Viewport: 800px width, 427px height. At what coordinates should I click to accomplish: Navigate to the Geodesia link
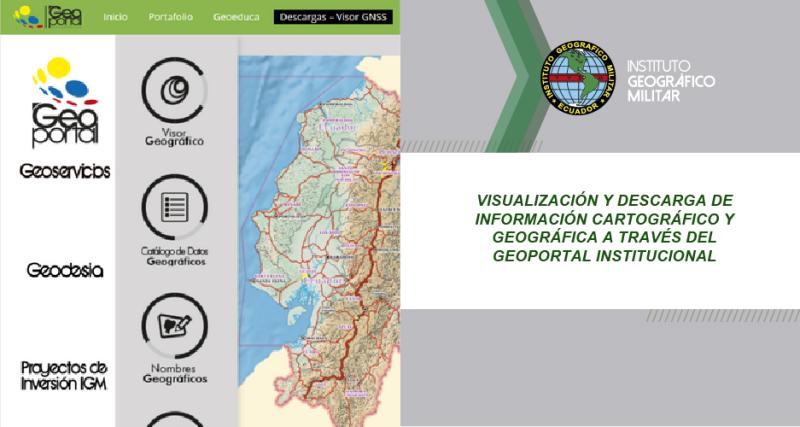tap(65, 270)
